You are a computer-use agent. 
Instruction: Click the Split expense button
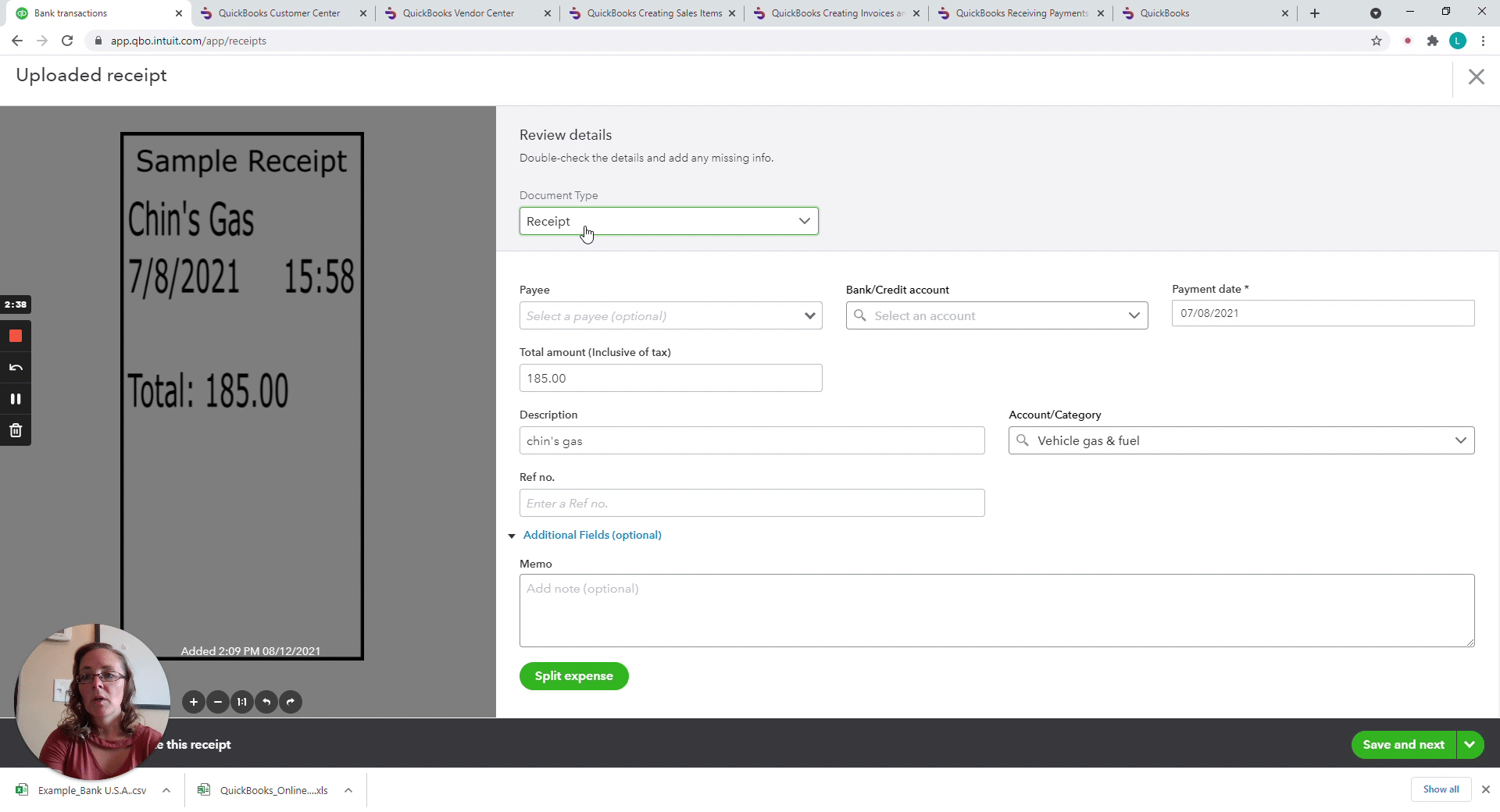point(573,676)
